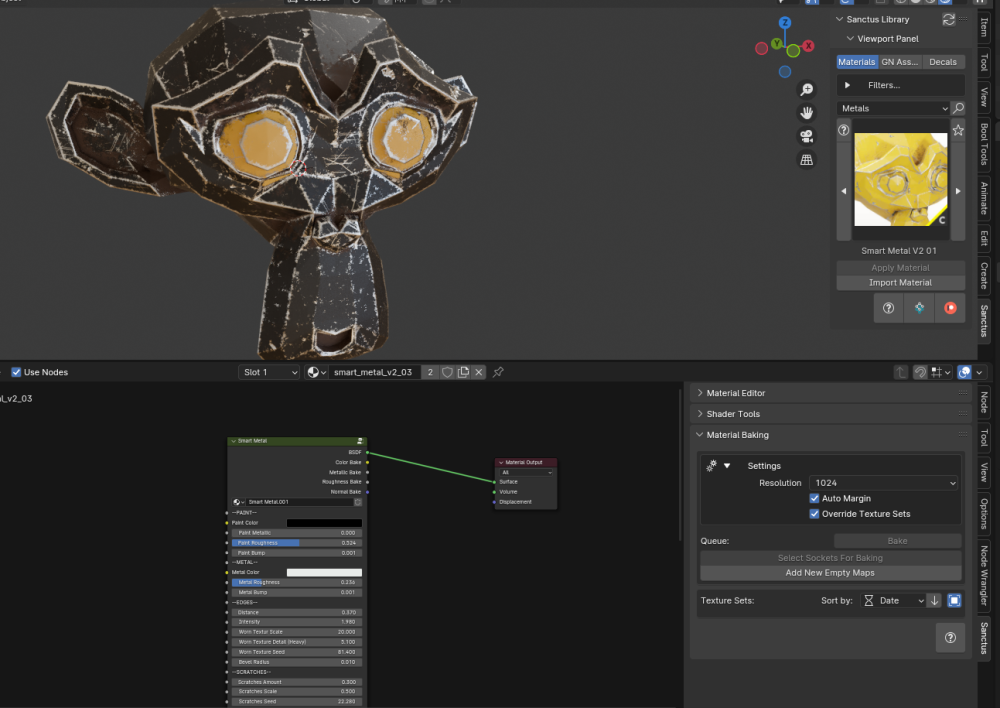Toggle the Use Nodes checkbox
The width and height of the screenshot is (1000, 708).
pyautogui.click(x=16, y=372)
